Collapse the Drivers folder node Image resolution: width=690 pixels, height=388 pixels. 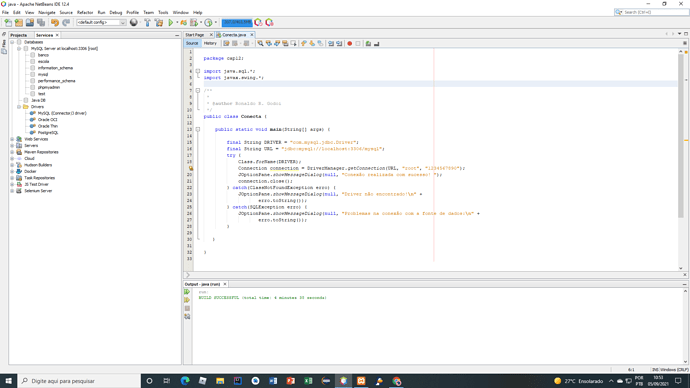tap(19, 107)
